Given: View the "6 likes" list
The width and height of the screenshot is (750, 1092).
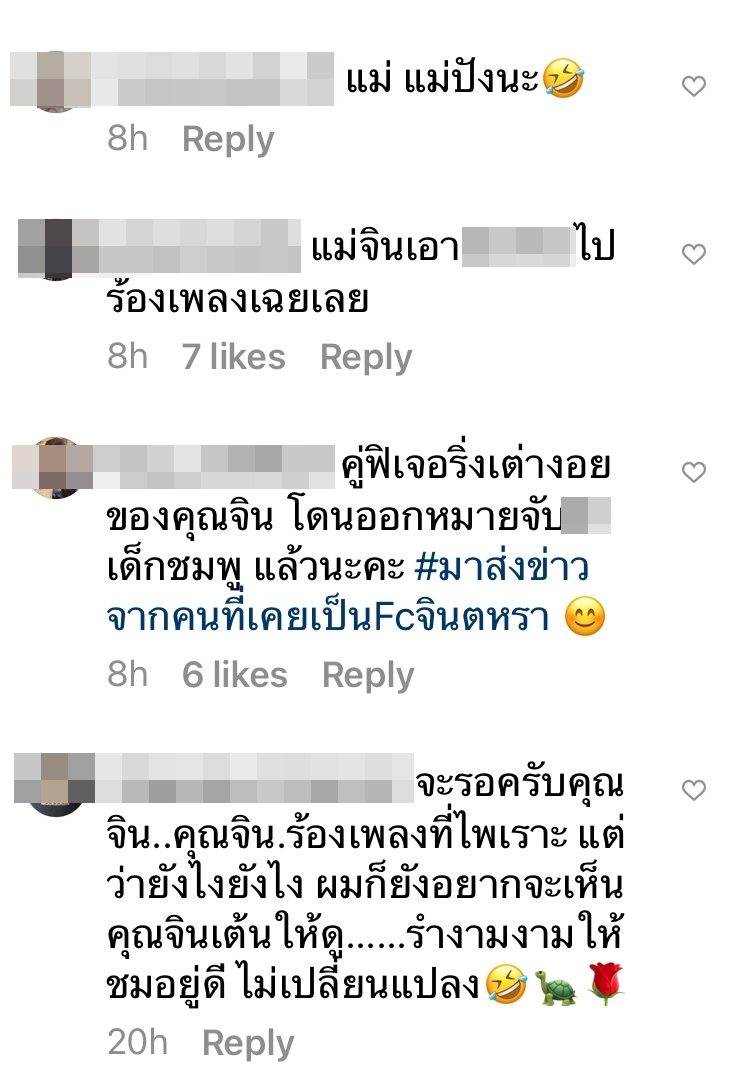Looking at the screenshot, I should click(x=235, y=675).
